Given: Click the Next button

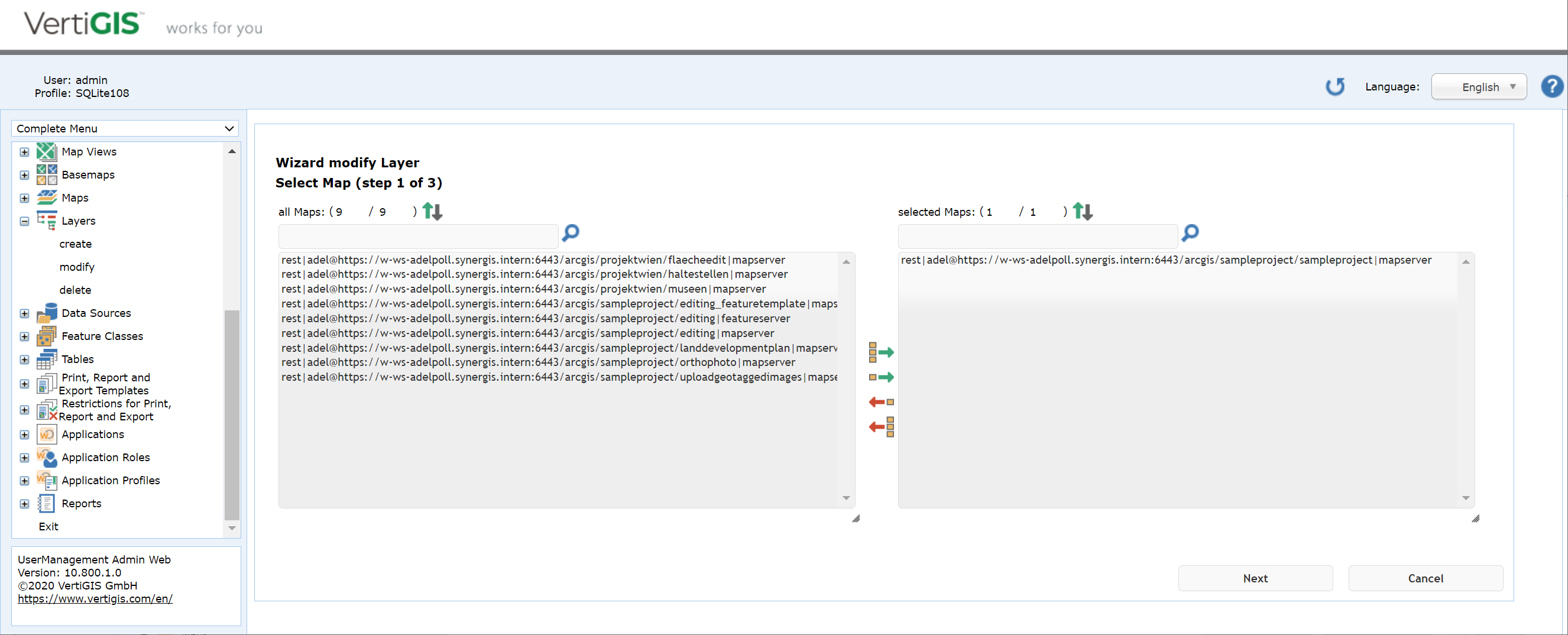Looking at the screenshot, I should (1255, 578).
